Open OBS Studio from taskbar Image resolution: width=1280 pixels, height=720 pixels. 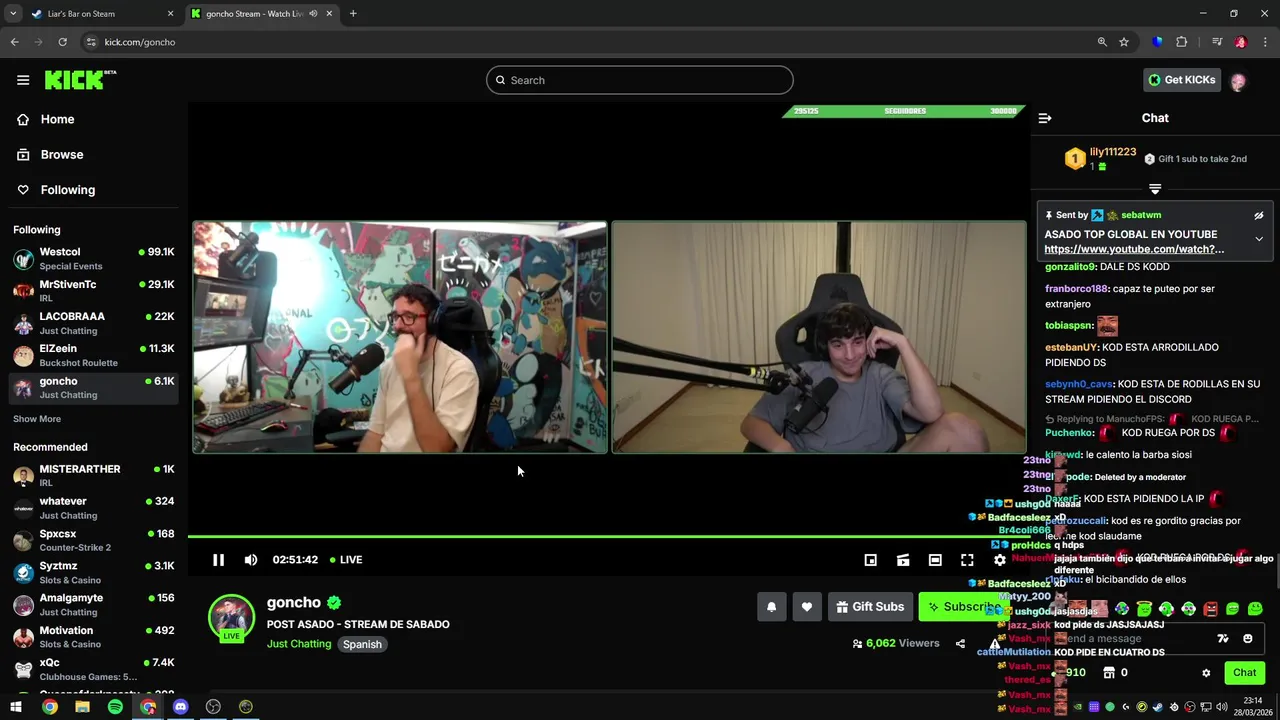213,707
